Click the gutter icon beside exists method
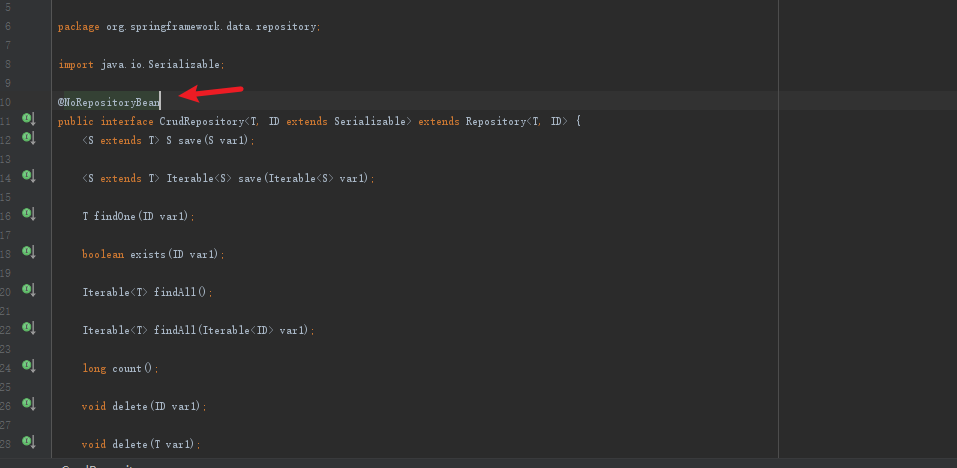 coord(28,252)
